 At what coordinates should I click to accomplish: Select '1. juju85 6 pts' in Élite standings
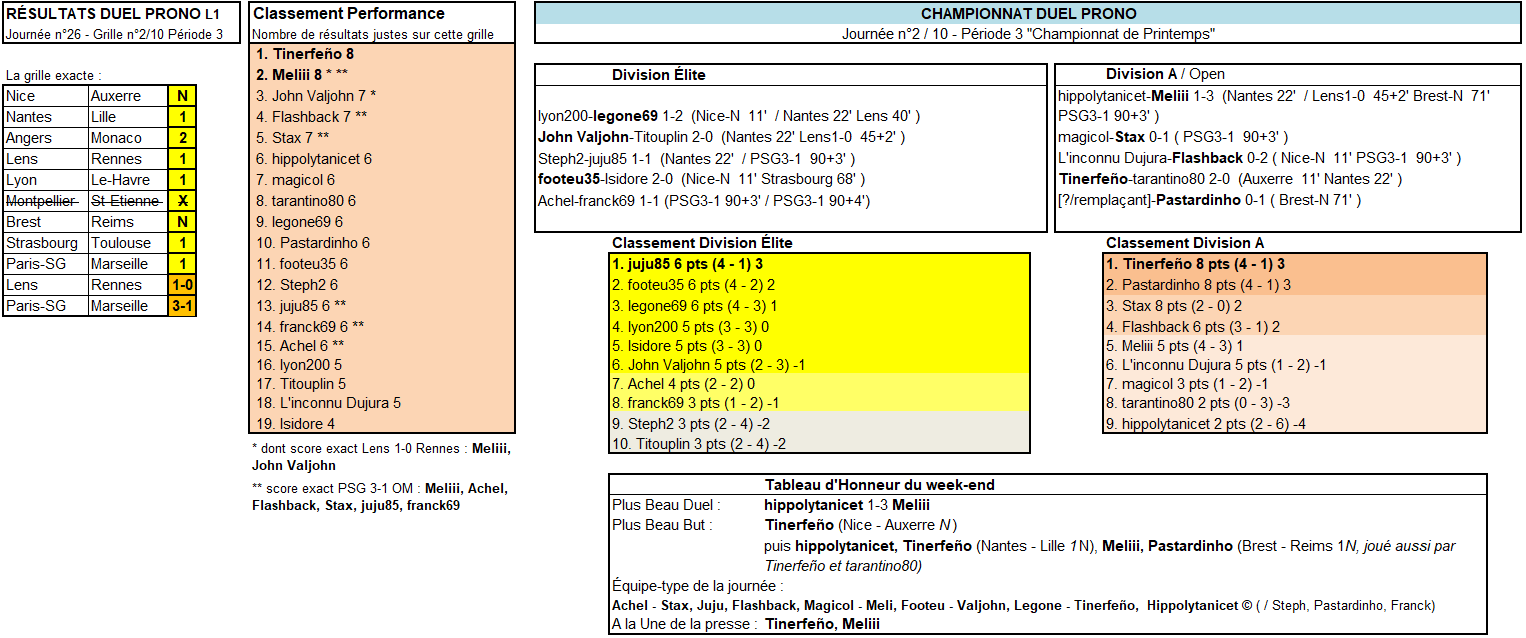[688, 264]
